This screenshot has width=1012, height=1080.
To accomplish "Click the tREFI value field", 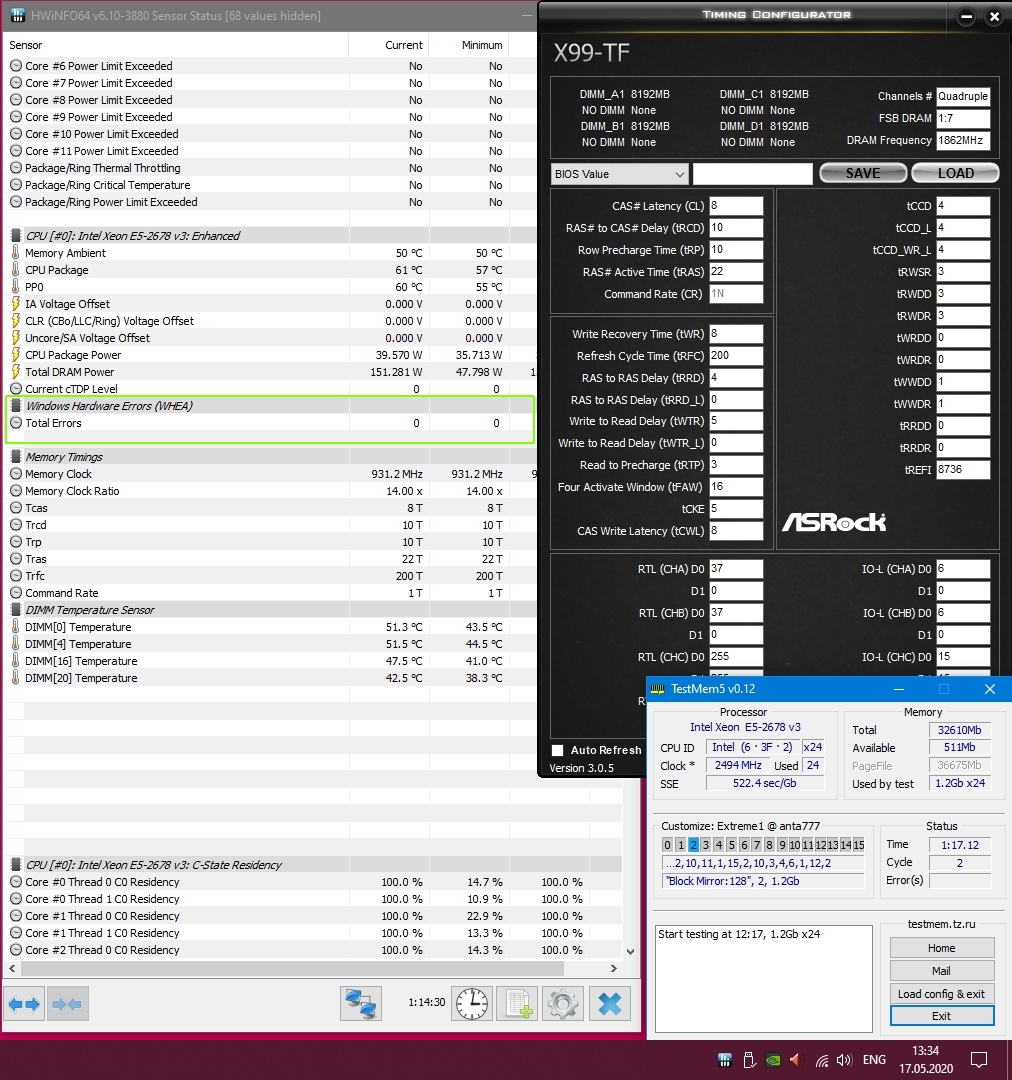I will pos(963,469).
